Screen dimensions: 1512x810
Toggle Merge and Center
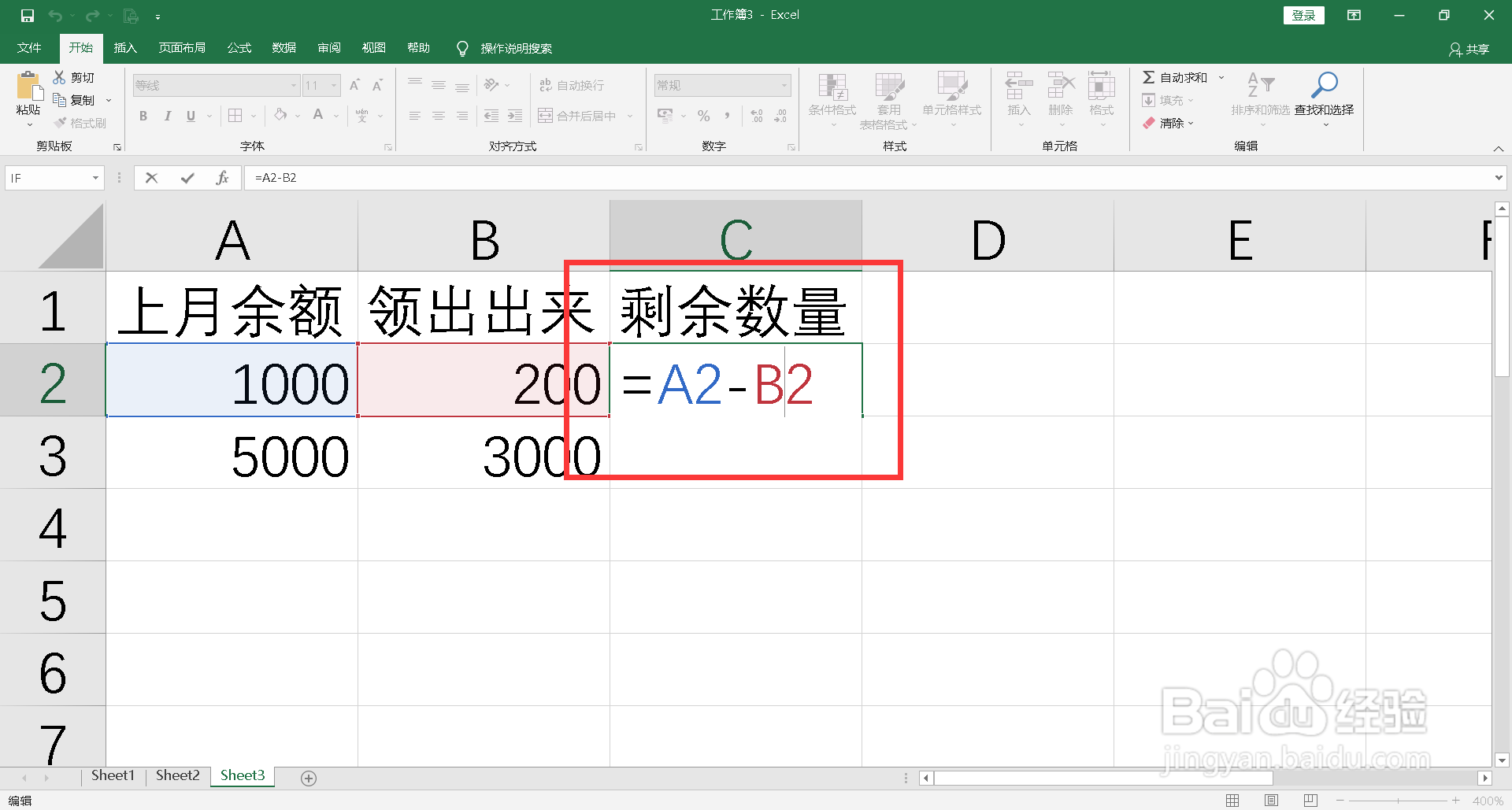click(x=577, y=117)
